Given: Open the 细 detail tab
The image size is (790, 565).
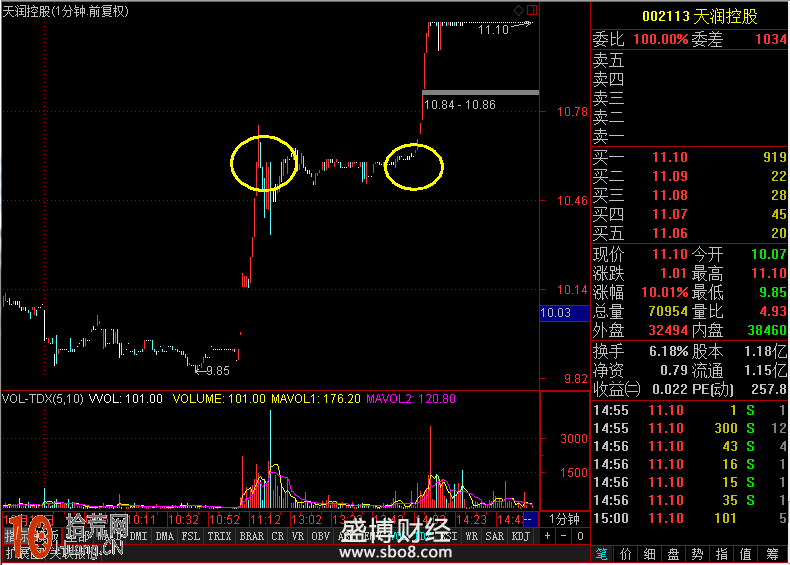Looking at the screenshot, I should (649, 554).
